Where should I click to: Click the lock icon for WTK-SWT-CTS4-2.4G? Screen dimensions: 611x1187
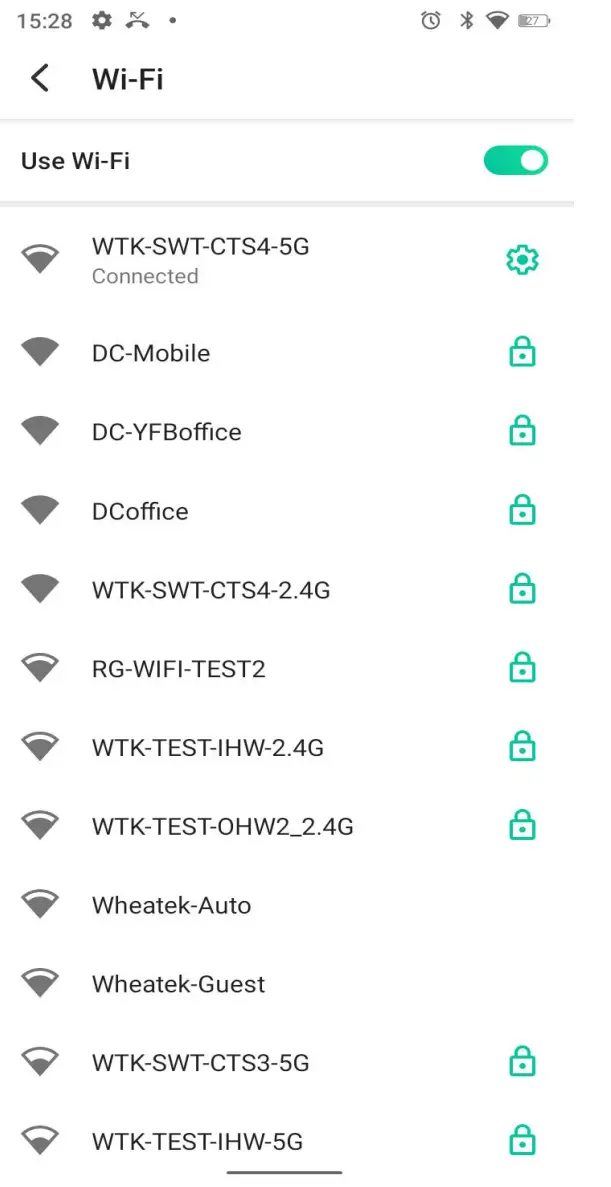(523, 589)
